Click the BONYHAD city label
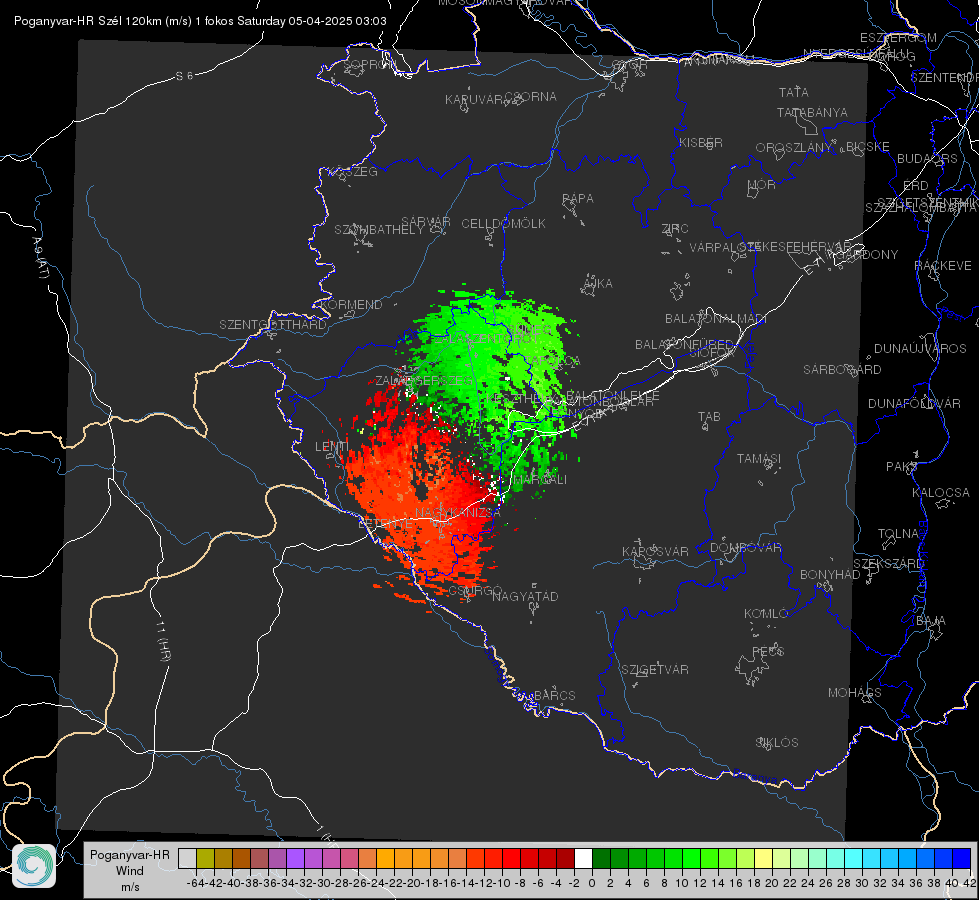 click(x=830, y=575)
